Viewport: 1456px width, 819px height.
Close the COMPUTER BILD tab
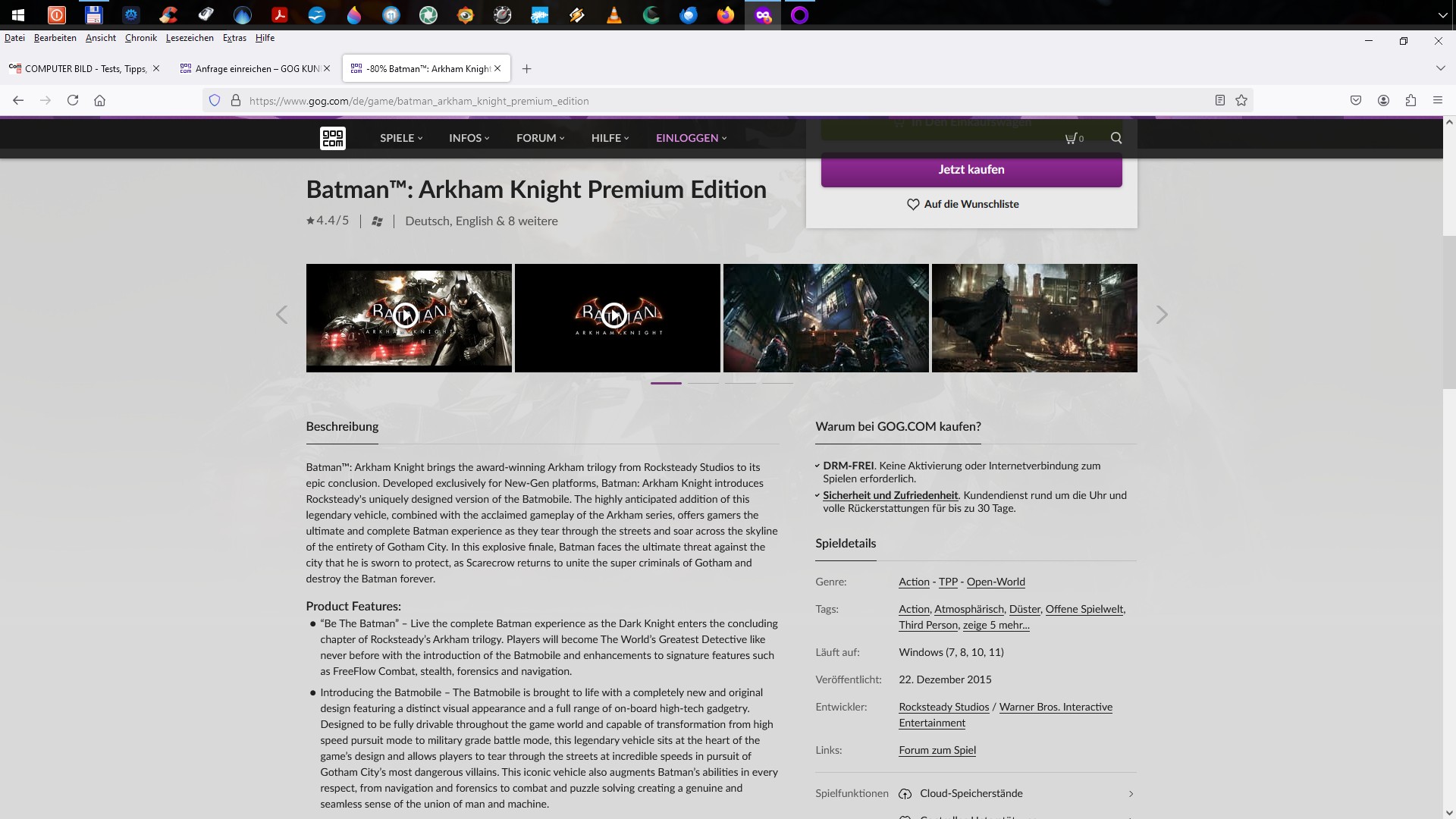click(156, 68)
